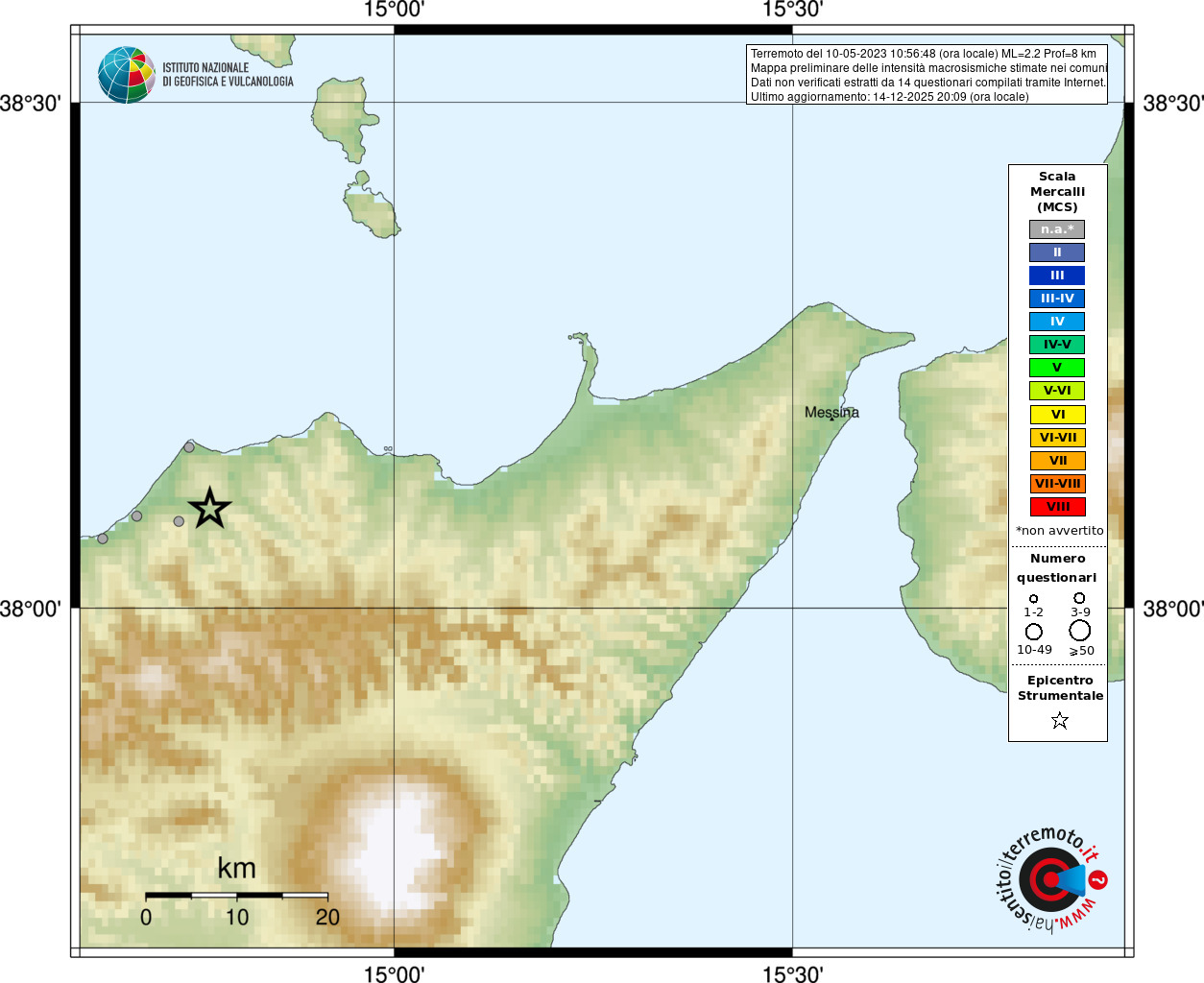The image size is (1204, 983).
Task: Click the 10-49 questionnaire circle in legend
Action: [1034, 632]
